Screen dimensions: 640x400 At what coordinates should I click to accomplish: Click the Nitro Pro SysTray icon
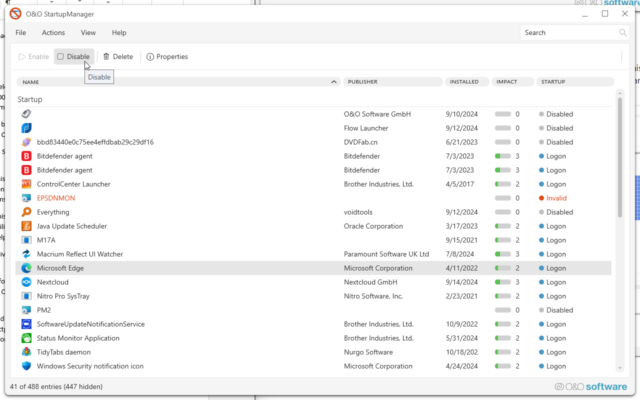click(27, 296)
